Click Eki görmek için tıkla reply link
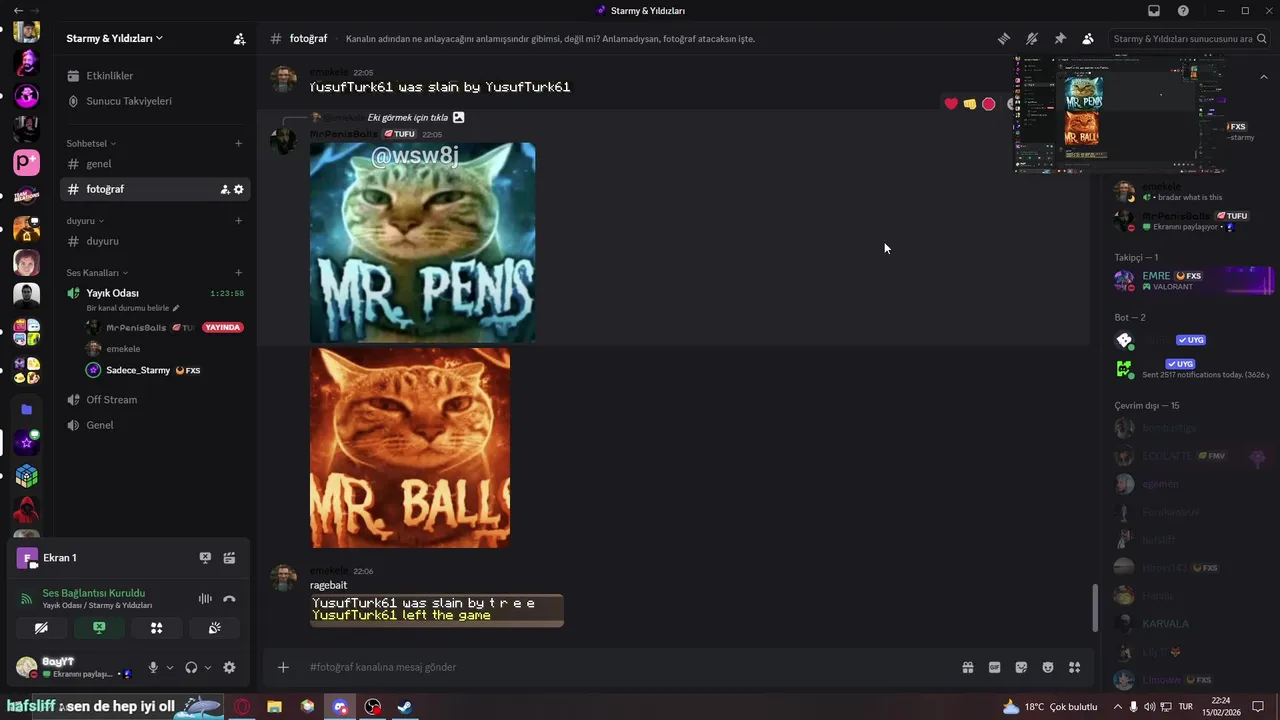 [408, 117]
